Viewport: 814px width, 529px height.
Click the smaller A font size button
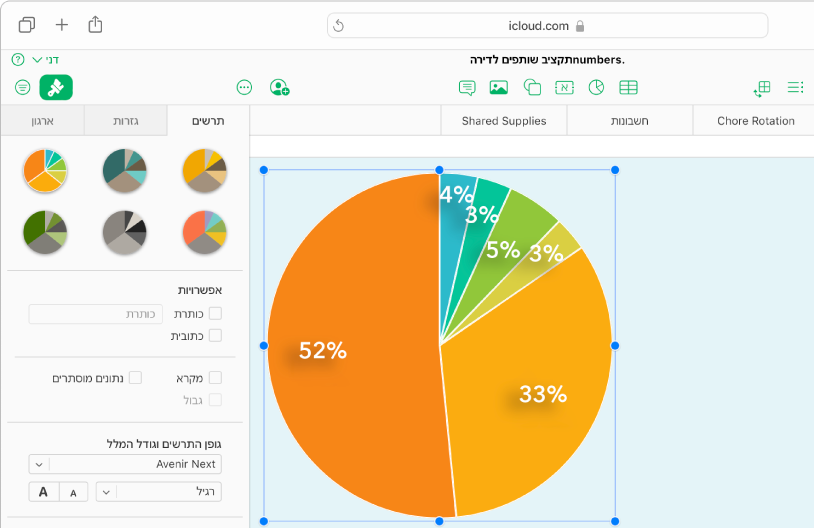click(x=74, y=491)
